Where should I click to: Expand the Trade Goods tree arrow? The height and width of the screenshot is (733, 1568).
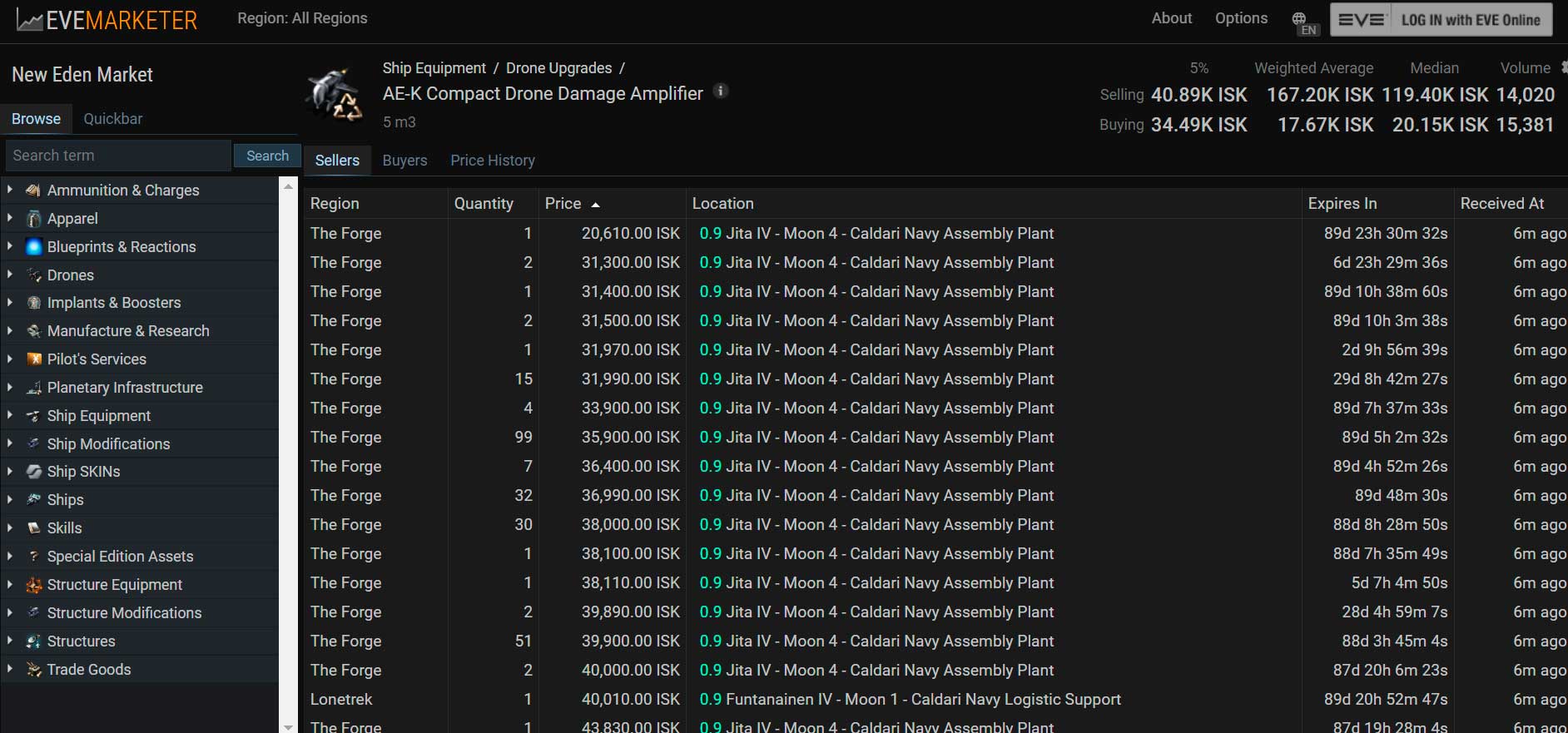(10, 669)
